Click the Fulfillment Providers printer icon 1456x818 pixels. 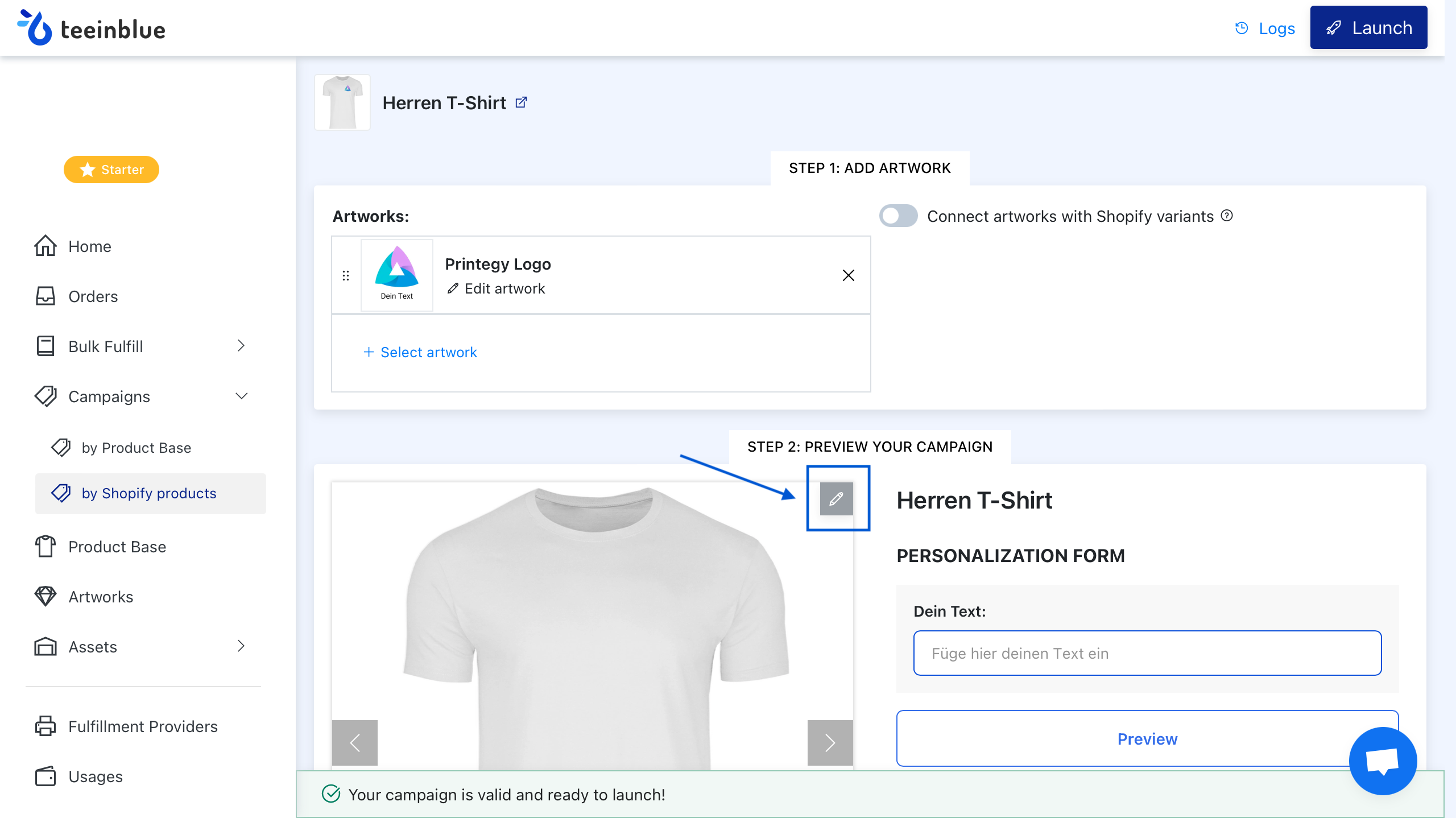pyautogui.click(x=45, y=726)
